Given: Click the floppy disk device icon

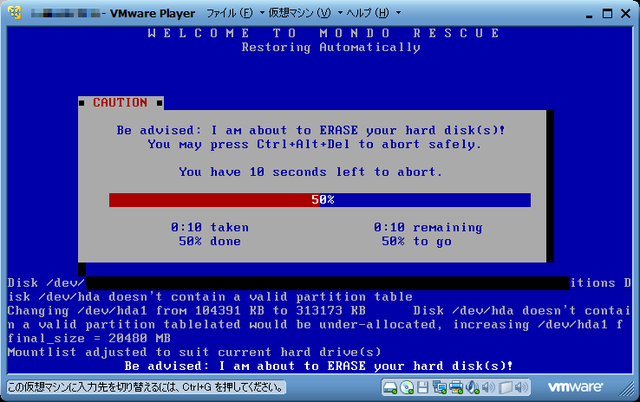Looking at the screenshot, I should click(x=422, y=387).
